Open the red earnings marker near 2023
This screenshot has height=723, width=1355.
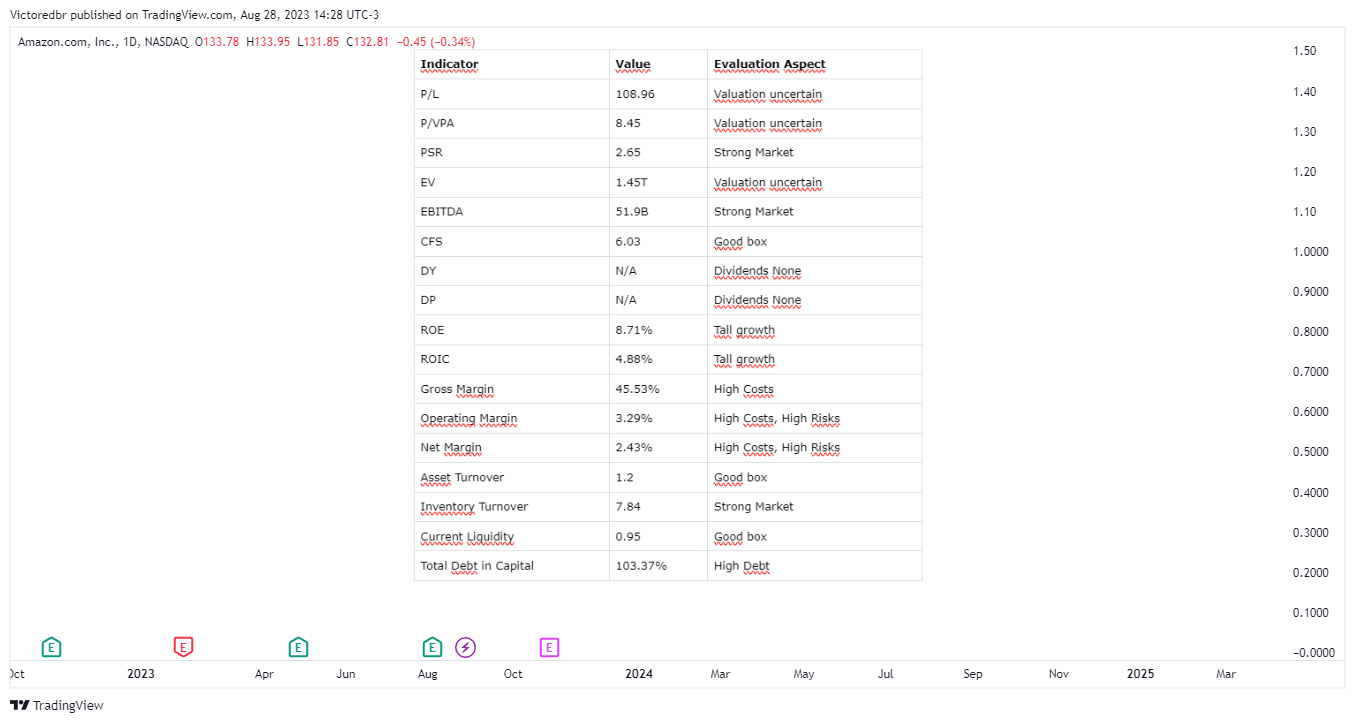click(x=183, y=647)
